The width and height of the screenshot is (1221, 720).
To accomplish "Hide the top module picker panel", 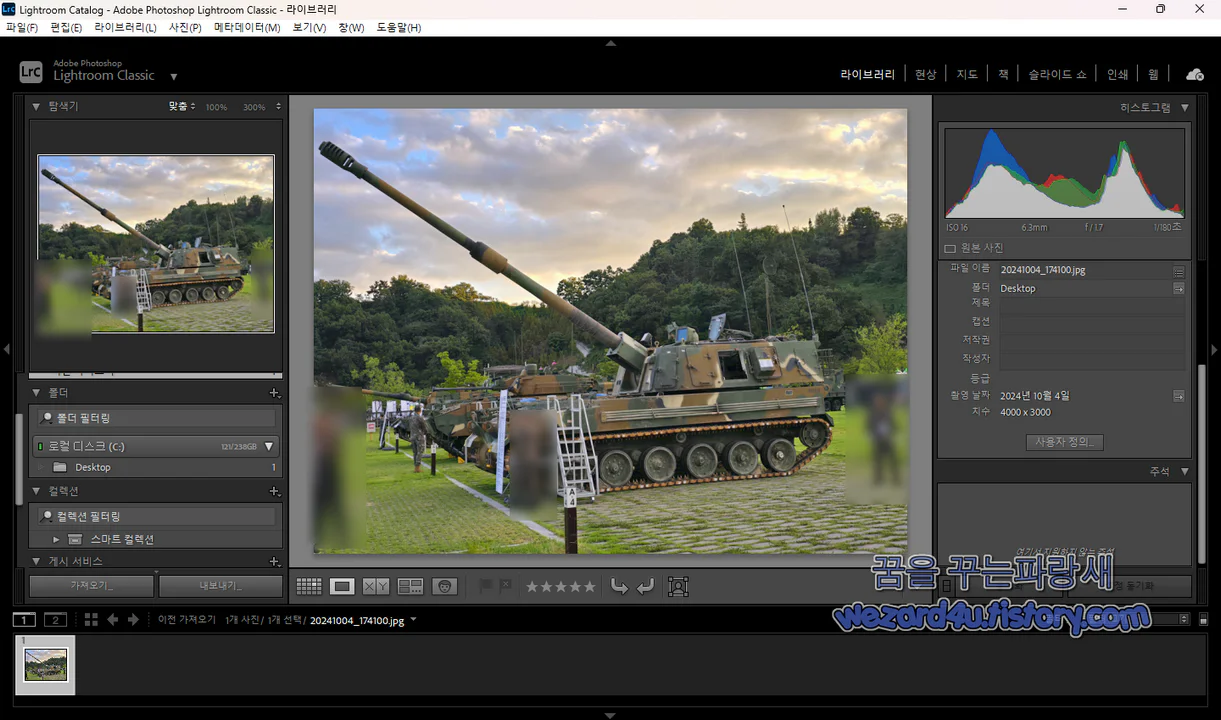I will tap(611, 43).
